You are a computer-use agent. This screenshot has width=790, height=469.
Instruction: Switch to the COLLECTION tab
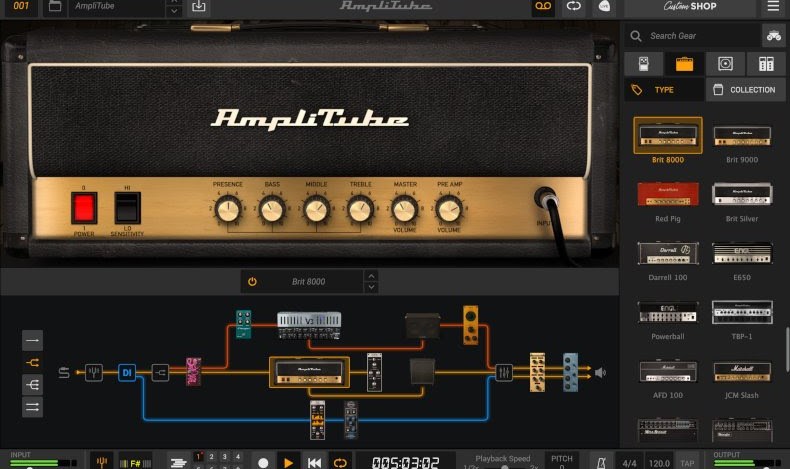pyautogui.click(x=745, y=90)
